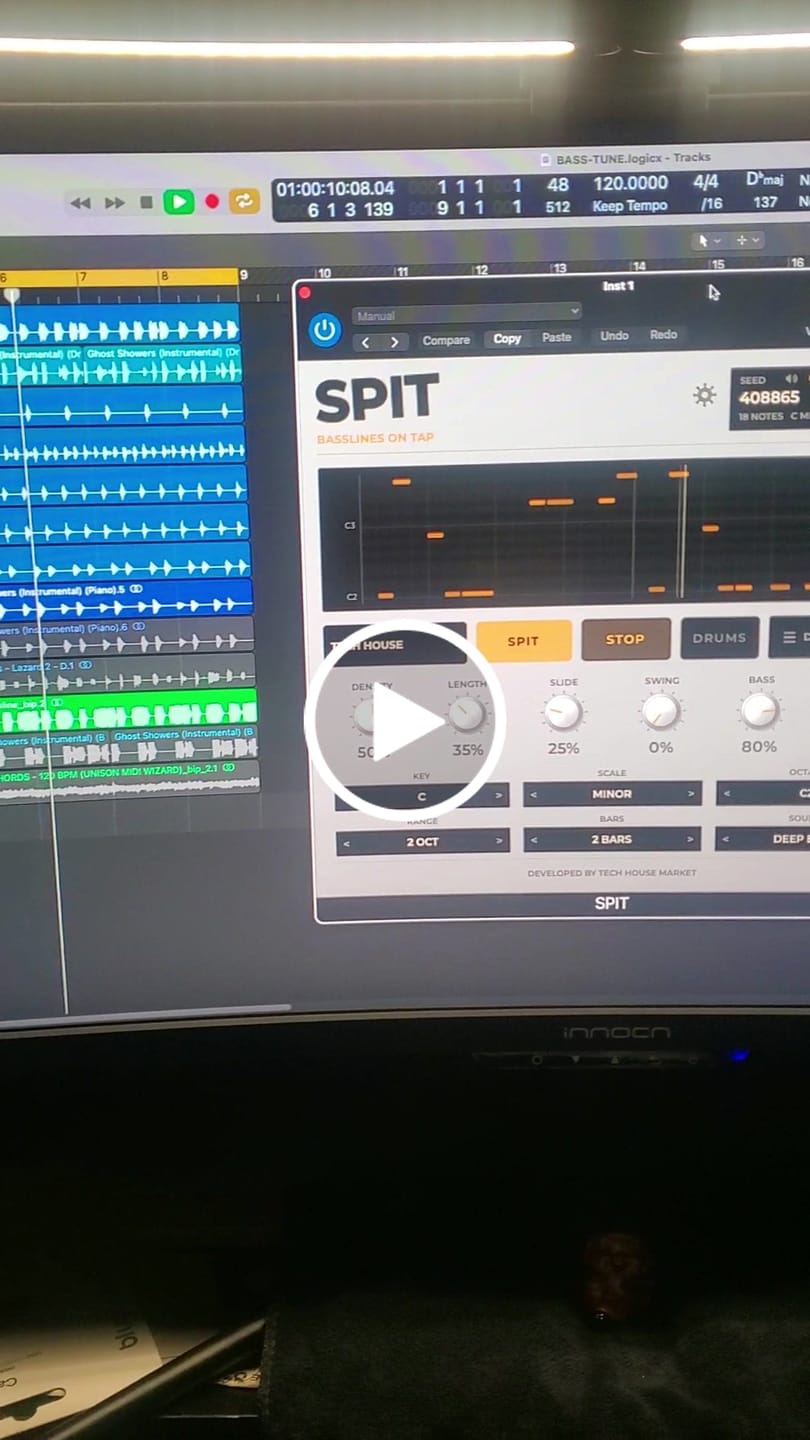This screenshot has height=1440, width=810.
Task: Click the Logic rewind transport button
Action: click(x=80, y=203)
